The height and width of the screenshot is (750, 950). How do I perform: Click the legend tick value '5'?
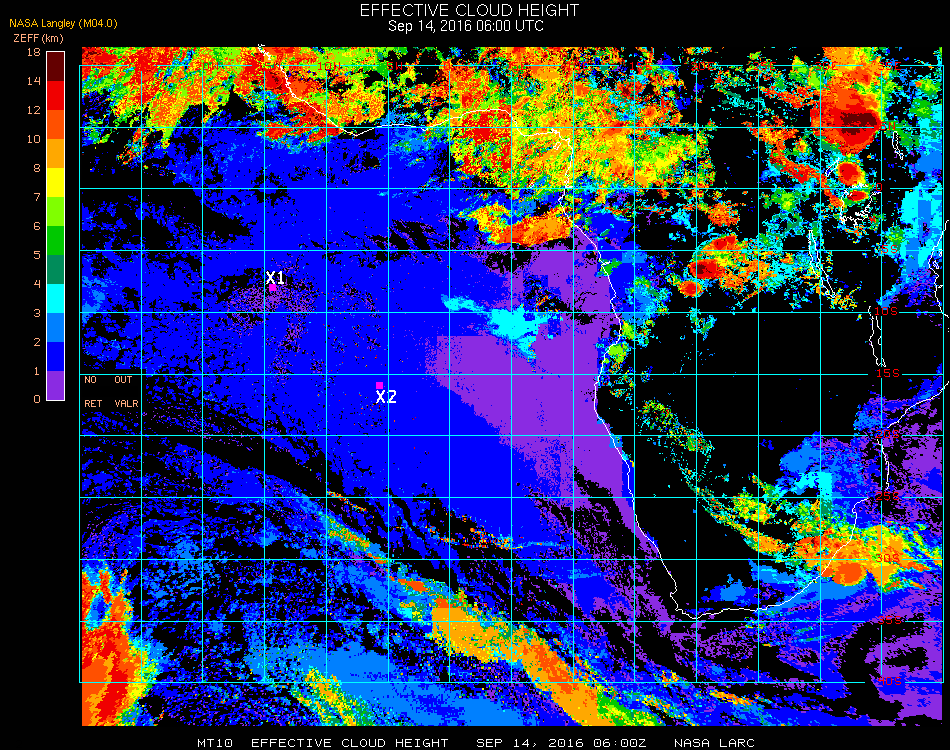point(37,255)
